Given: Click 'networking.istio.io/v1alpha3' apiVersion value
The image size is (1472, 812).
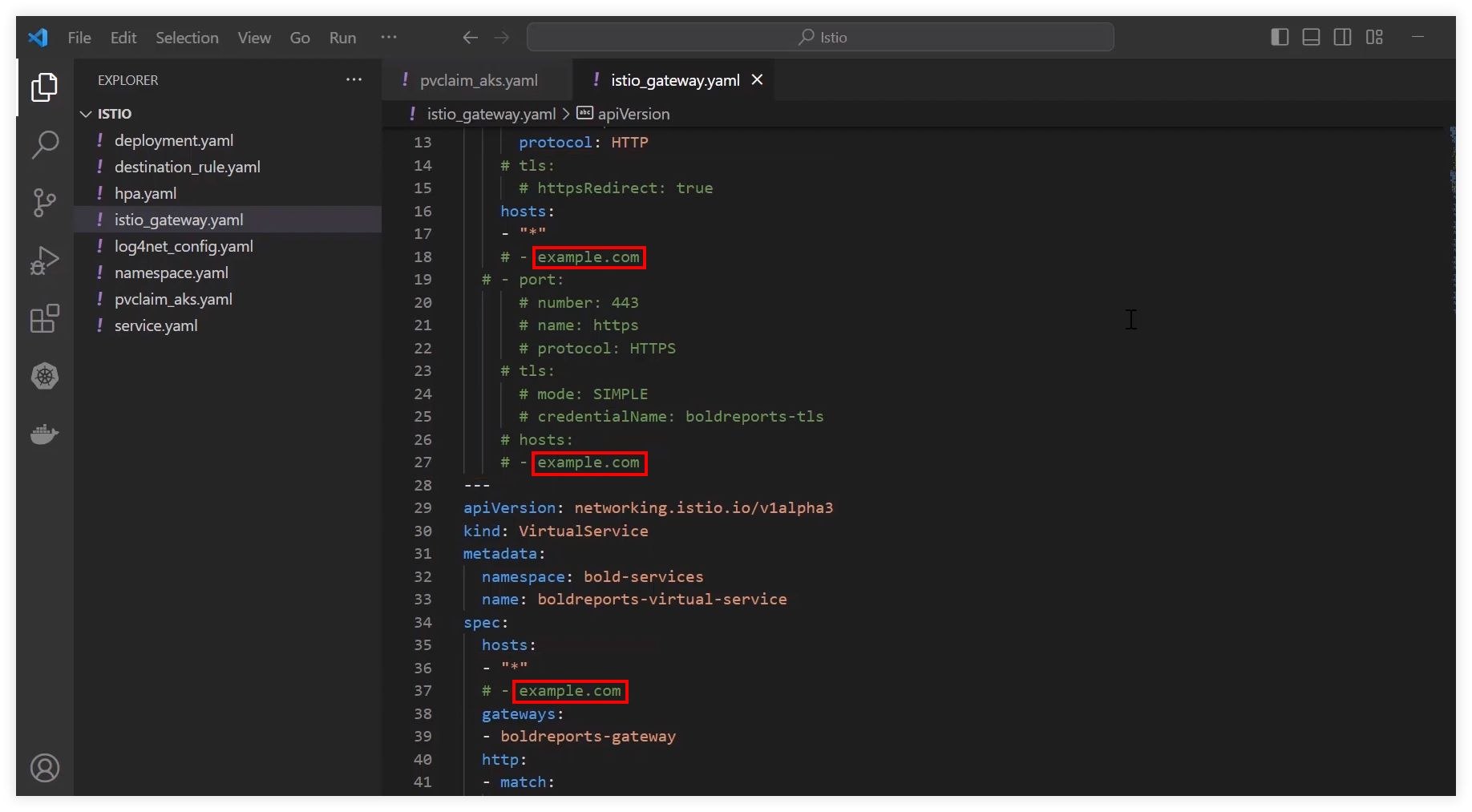Looking at the screenshot, I should (x=703, y=507).
